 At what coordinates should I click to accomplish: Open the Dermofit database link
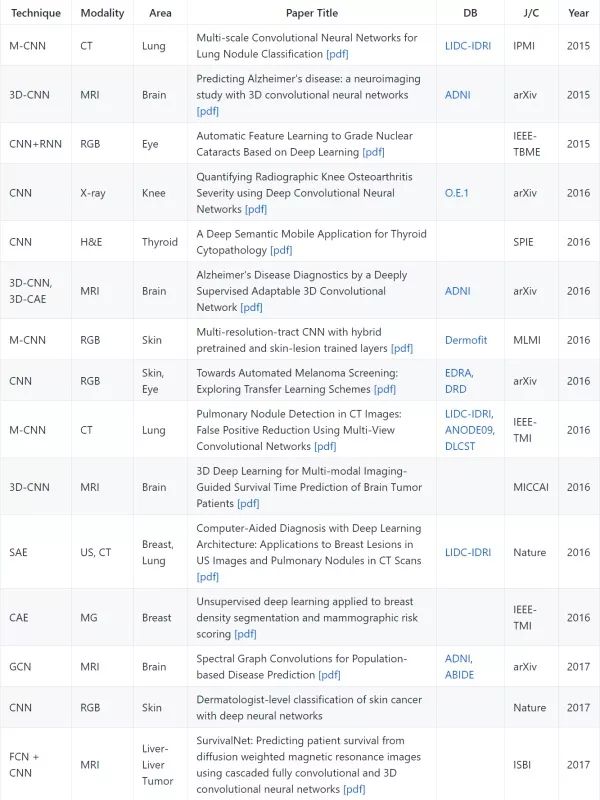(x=466, y=340)
